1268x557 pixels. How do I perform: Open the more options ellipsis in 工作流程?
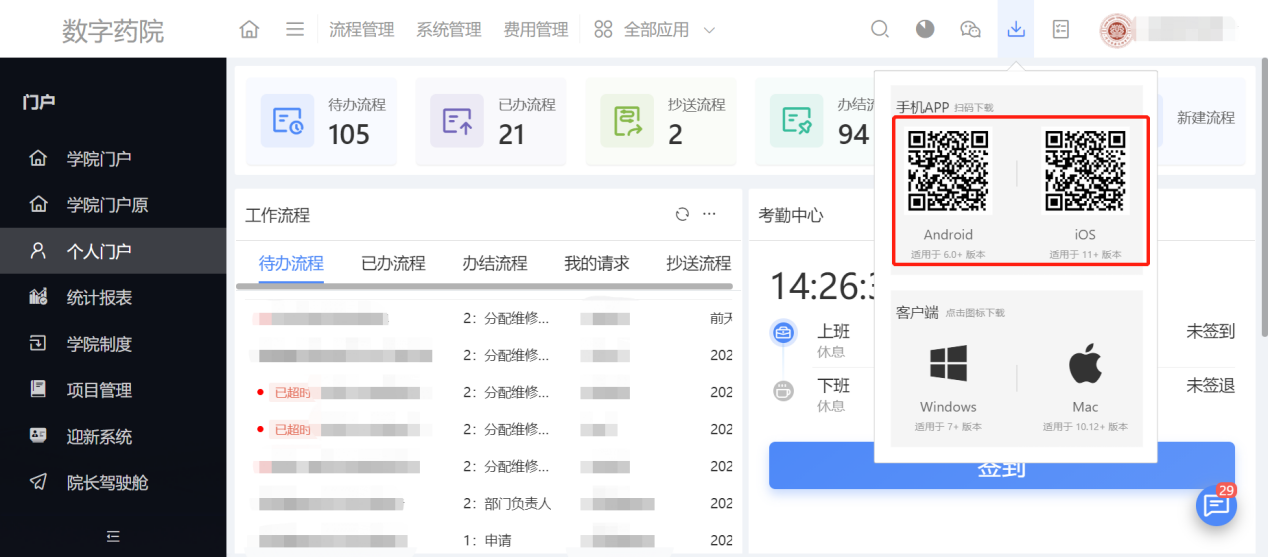coord(710,214)
